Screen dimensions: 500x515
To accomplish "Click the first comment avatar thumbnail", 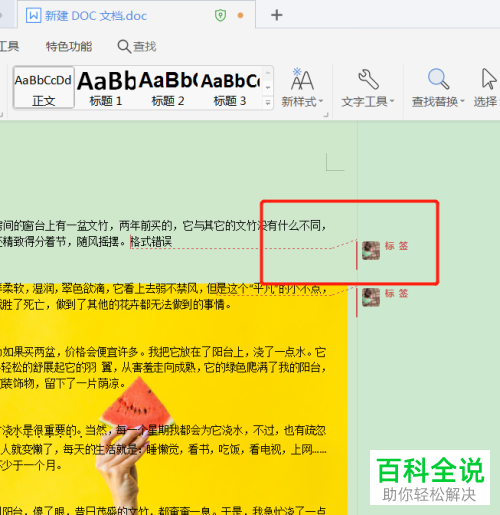I will [371, 250].
